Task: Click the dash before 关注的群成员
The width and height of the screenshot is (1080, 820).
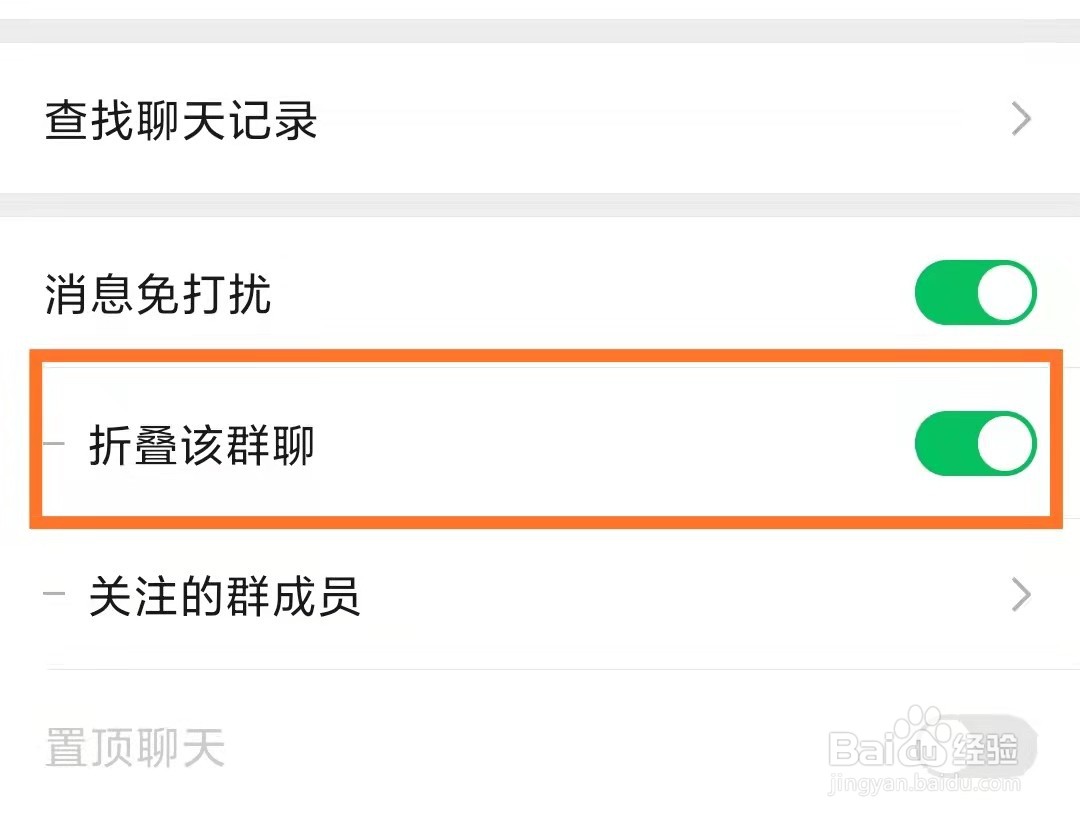Action: tap(54, 593)
